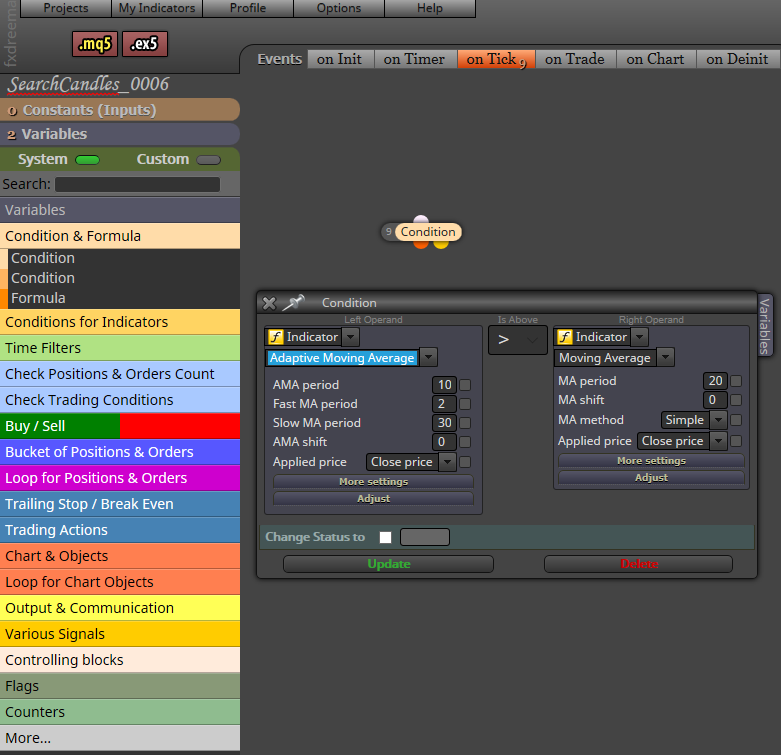This screenshot has height=755, width=781.
Task: Click the pin icon on Condition dialog
Action: (293, 302)
